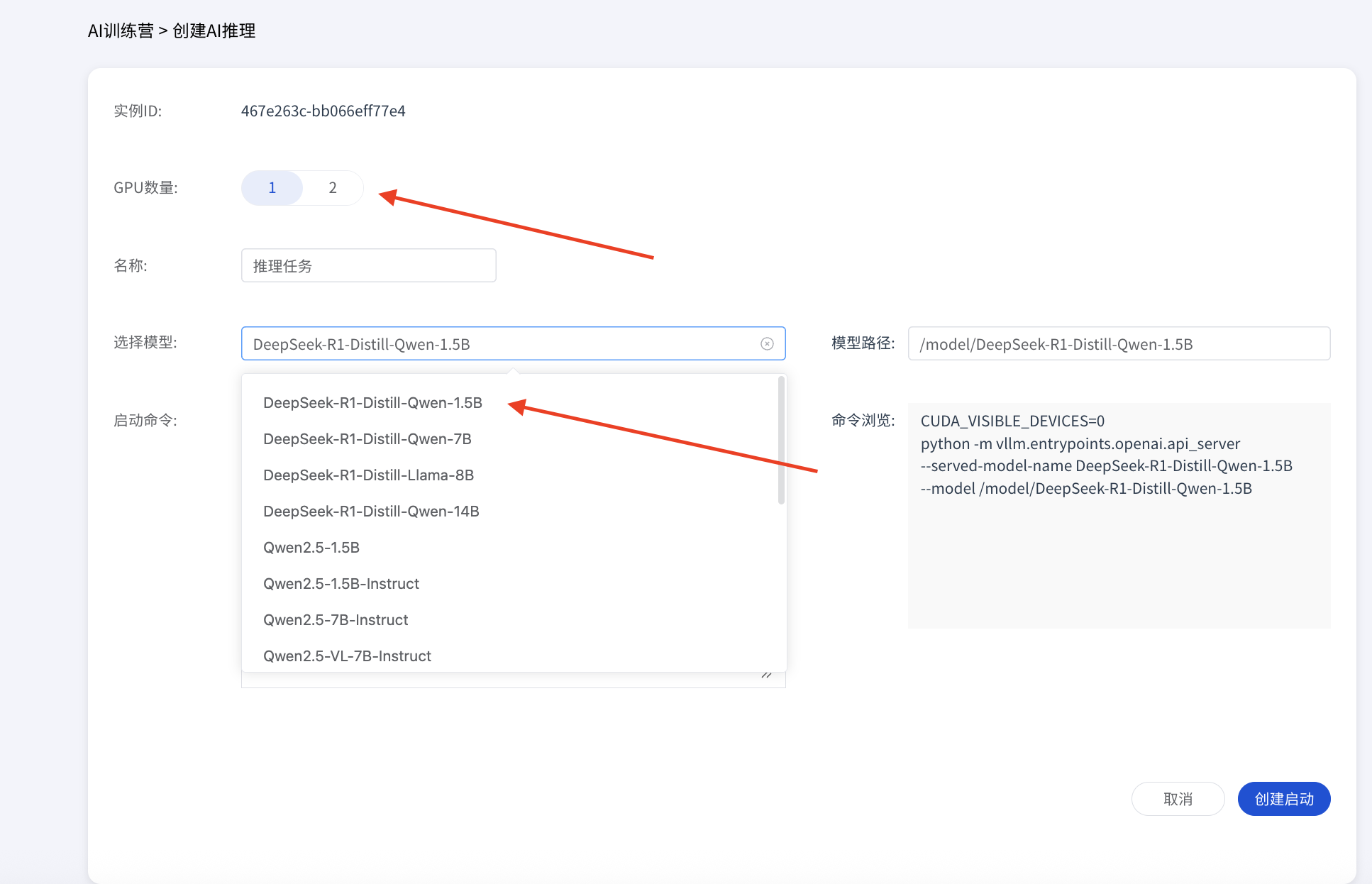Click the --served-model-name line in preview

[1106, 465]
